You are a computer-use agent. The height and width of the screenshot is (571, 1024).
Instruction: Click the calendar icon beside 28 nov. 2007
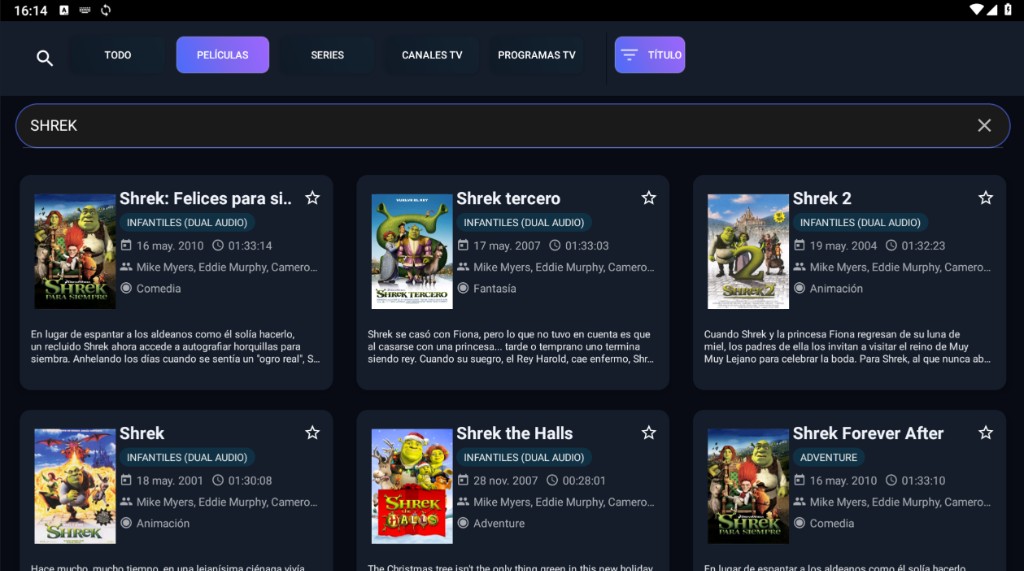pyautogui.click(x=463, y=480)
